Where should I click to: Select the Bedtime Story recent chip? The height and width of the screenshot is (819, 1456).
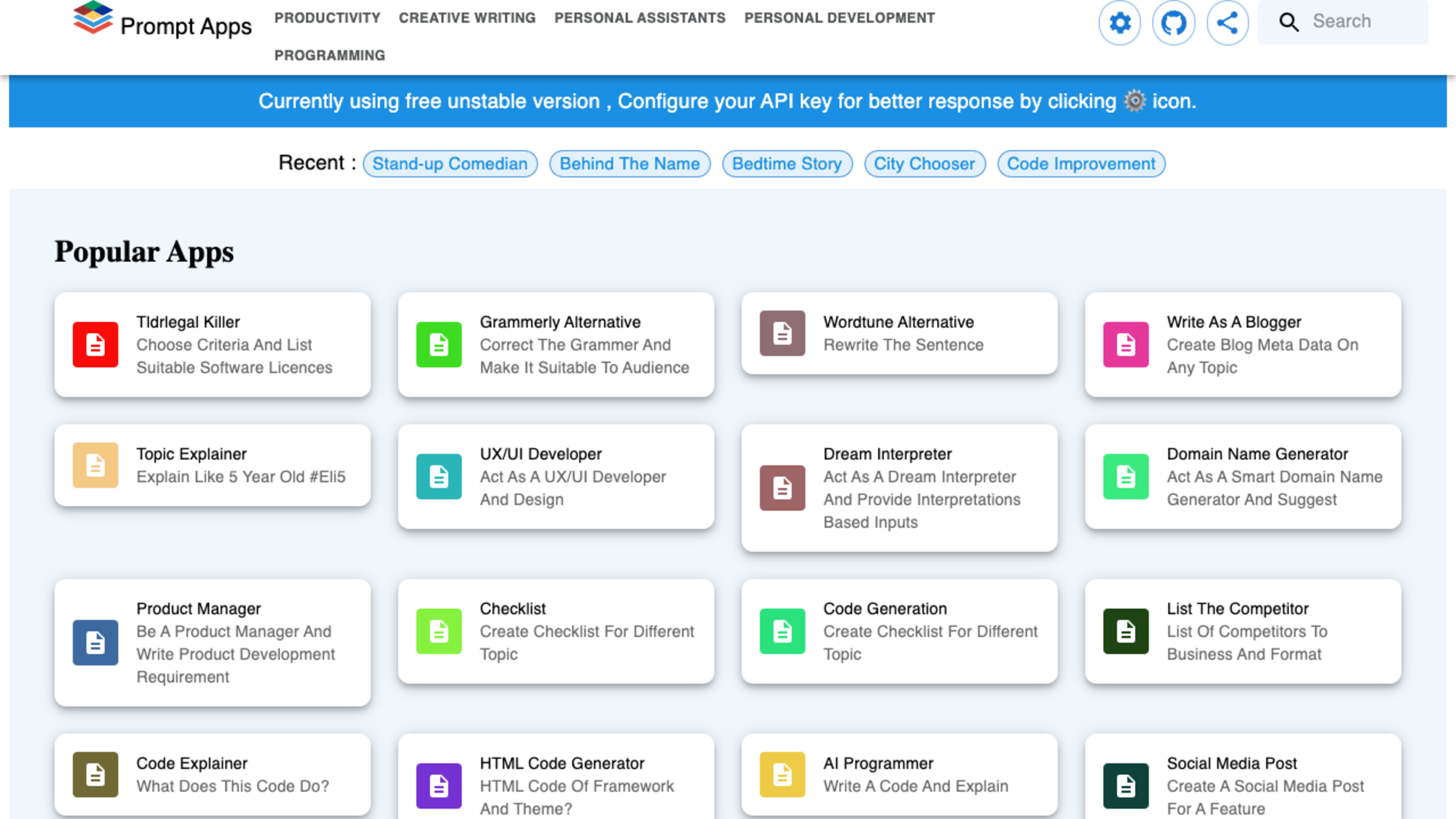point(787,163)
